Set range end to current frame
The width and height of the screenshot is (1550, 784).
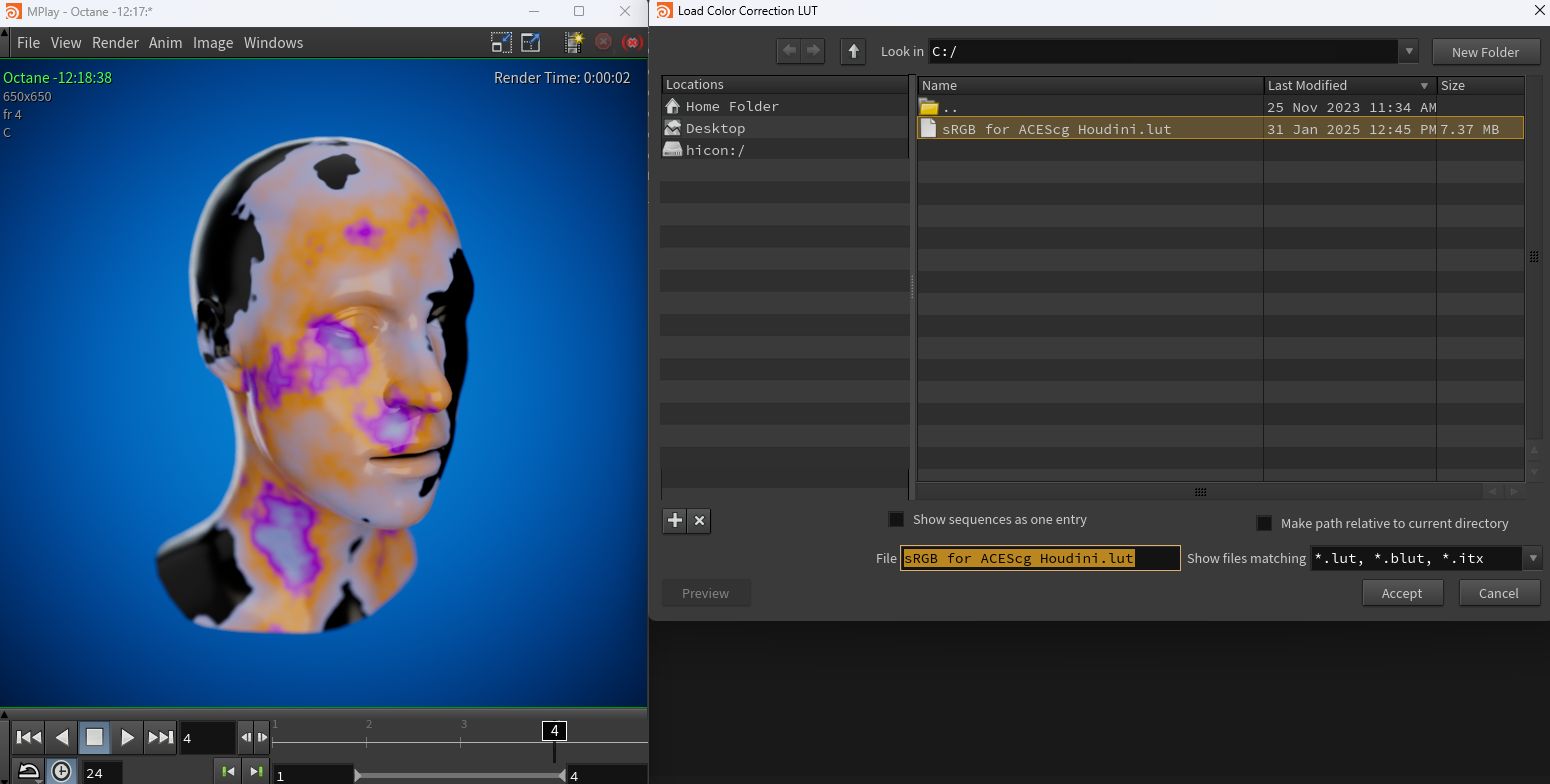tap(255, 771)
